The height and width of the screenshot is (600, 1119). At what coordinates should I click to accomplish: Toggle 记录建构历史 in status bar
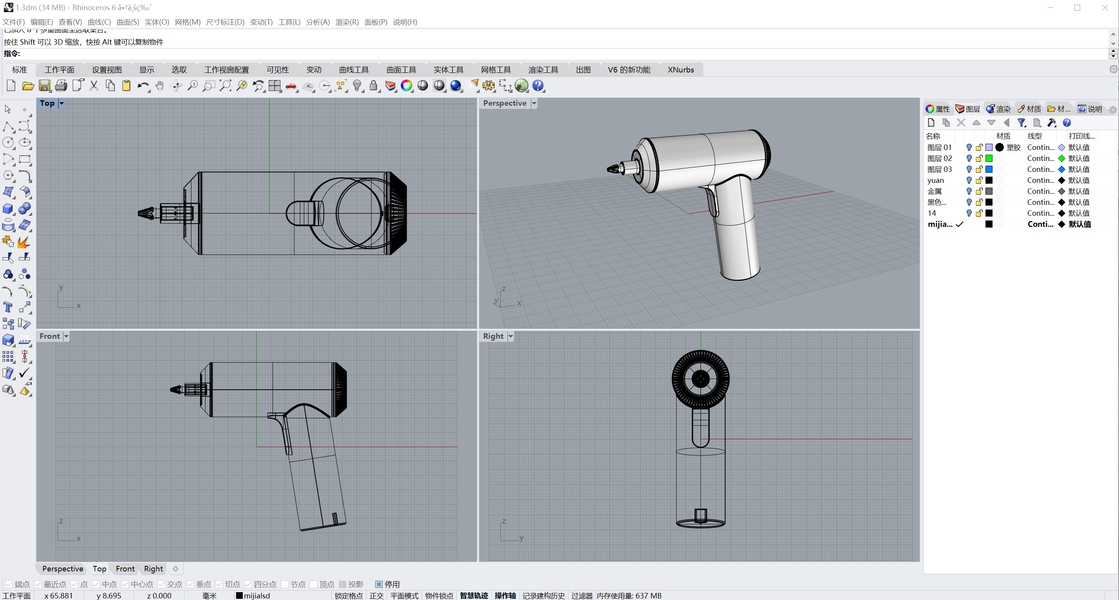tap(544, 596)
